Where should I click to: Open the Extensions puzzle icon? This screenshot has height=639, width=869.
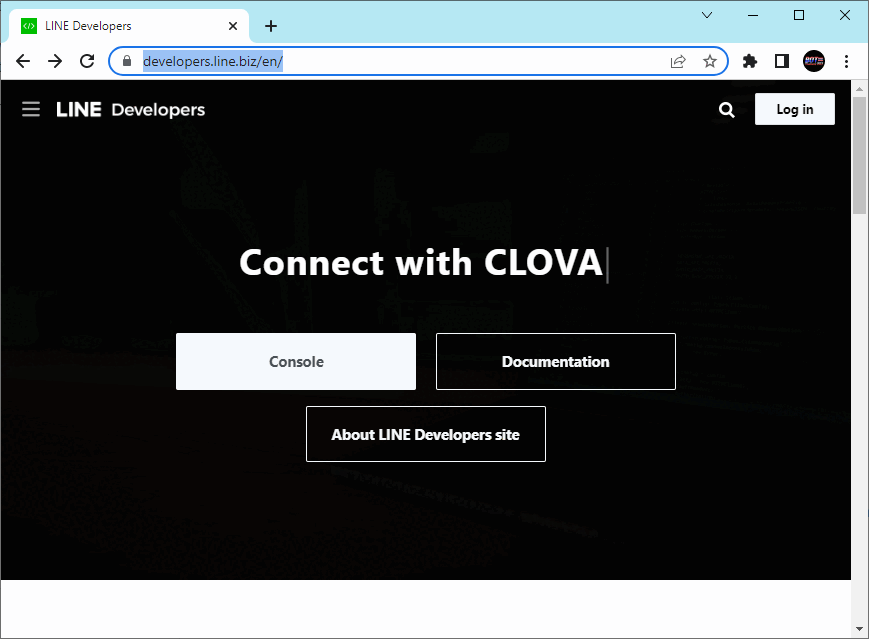click(750, 61)
